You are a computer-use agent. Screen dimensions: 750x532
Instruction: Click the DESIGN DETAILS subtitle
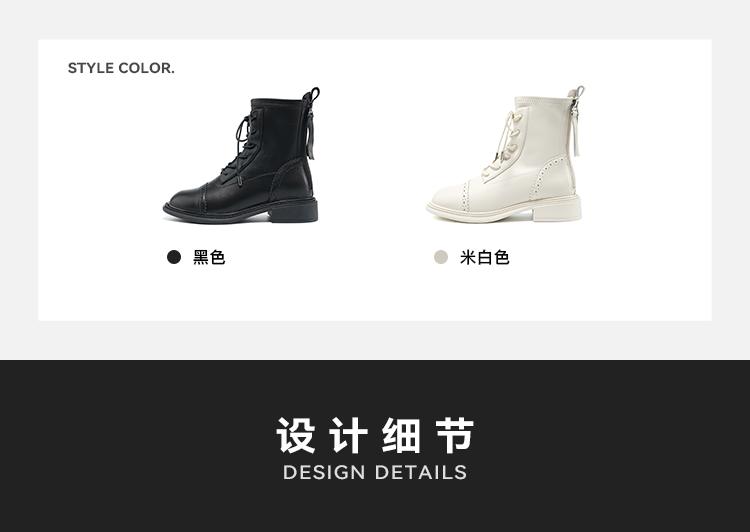[375, 473]
